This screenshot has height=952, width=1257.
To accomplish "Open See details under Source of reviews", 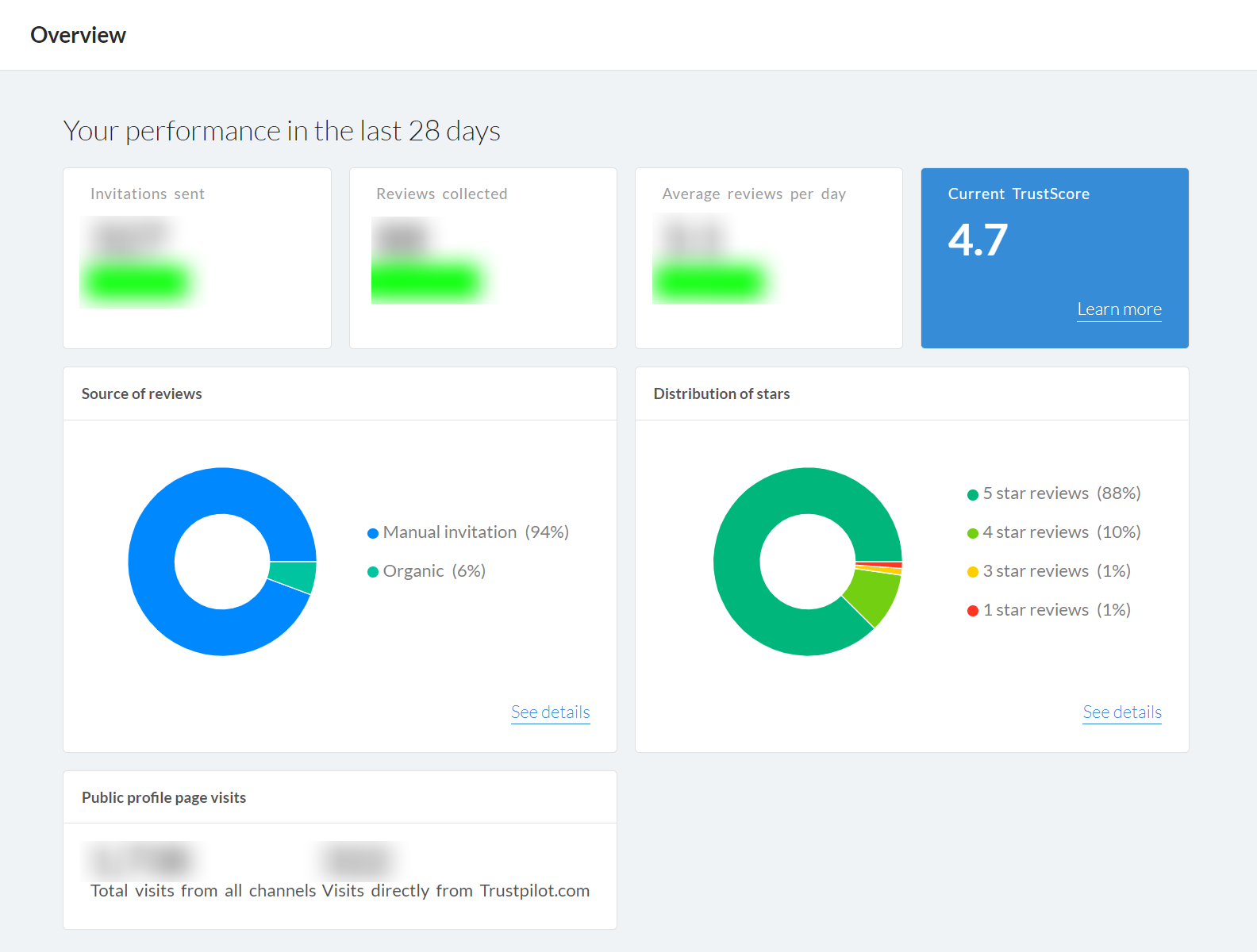I will click(551, 712).
